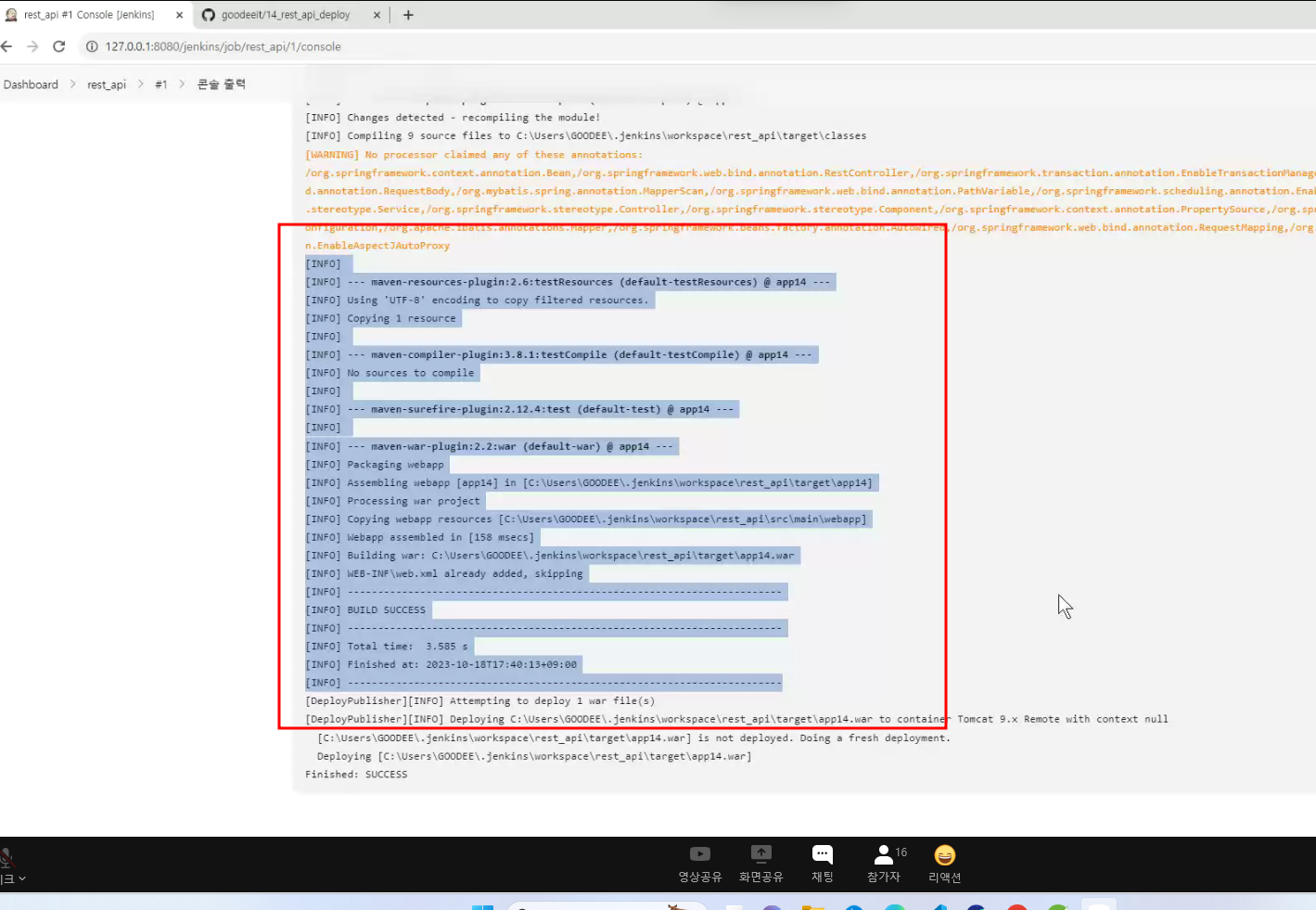Click the 'BUILD SUCCESS' console line
This screenshot has height=910, width=1316.
pos(365,610)
